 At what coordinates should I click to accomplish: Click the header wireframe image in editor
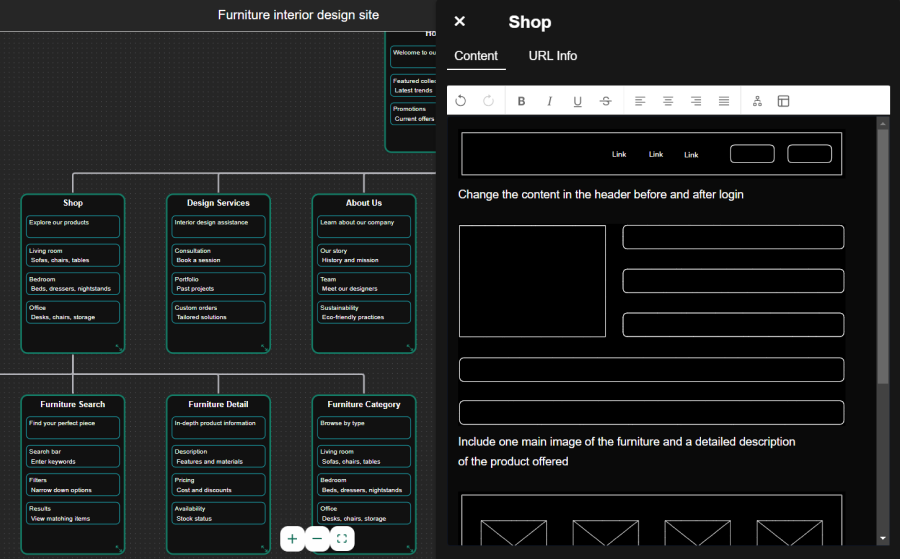[651, 154]
